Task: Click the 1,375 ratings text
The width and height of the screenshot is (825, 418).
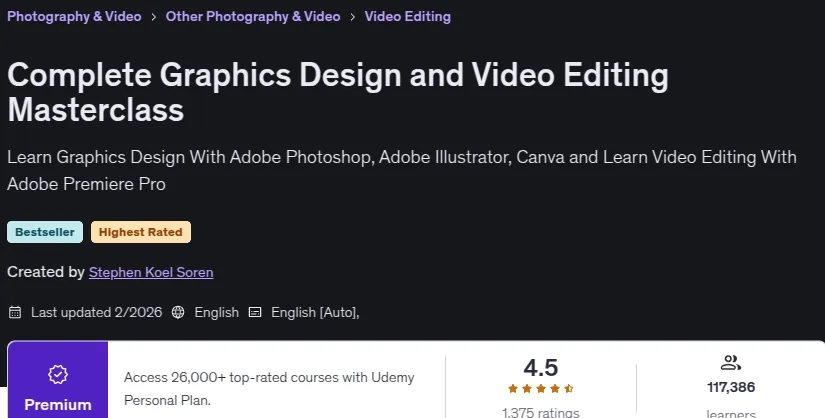Action: click(541, 412)
